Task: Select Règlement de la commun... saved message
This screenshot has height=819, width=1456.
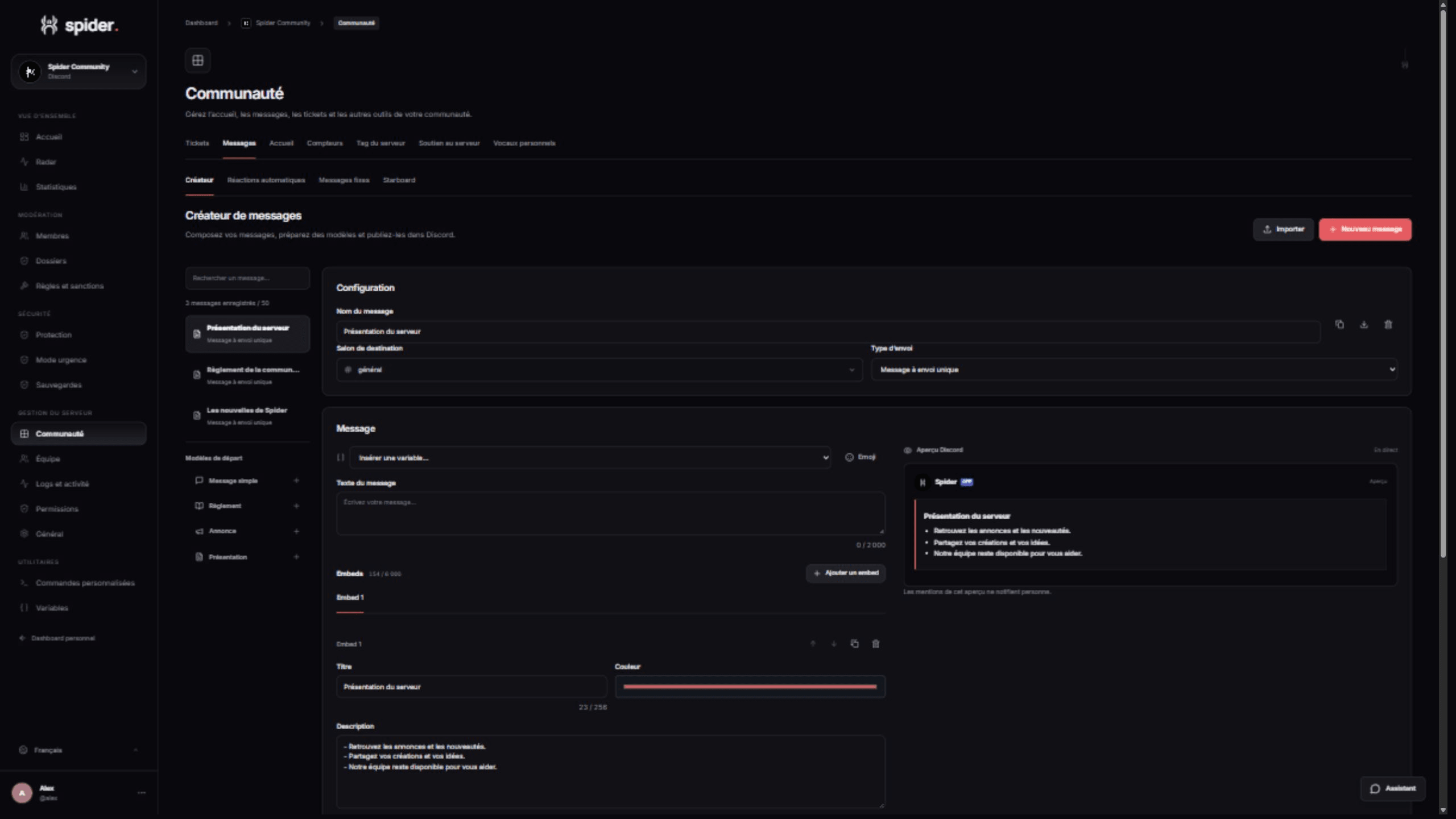Action: pyautogui.click(x=247, y=375)
